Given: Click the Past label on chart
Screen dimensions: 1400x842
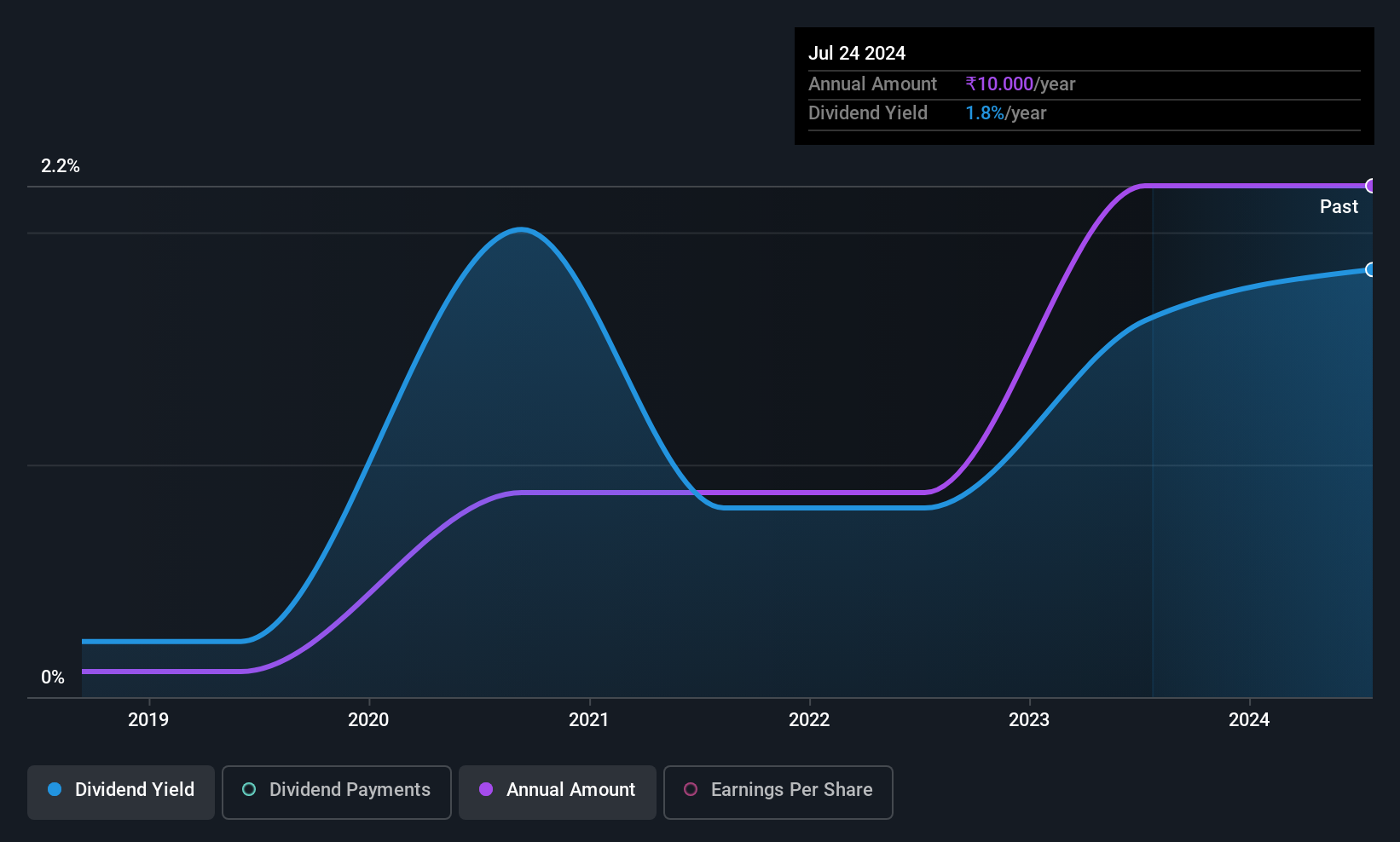Looking at the screenshot, I should tap(1339, 207).
